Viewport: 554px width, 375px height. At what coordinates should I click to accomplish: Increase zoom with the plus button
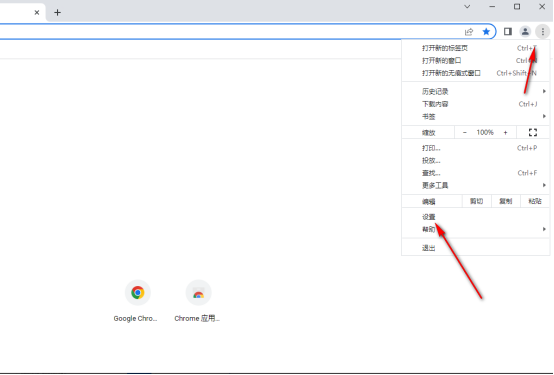click(505, 133)
